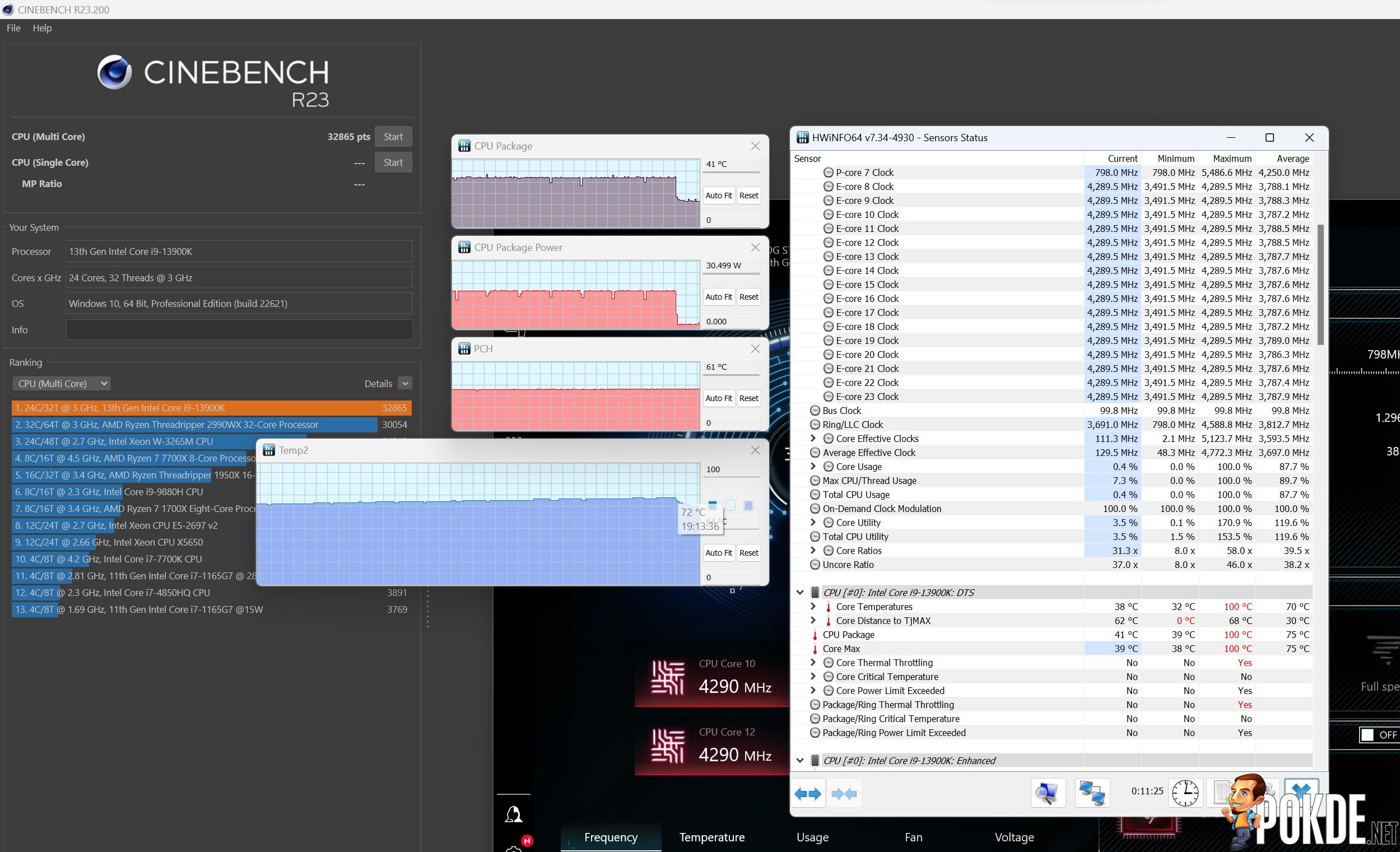The width and height of the screenshot is (1400, 852).
Task: Click Reset in CPU Package Power window
Action: click(x=748, y=296)
